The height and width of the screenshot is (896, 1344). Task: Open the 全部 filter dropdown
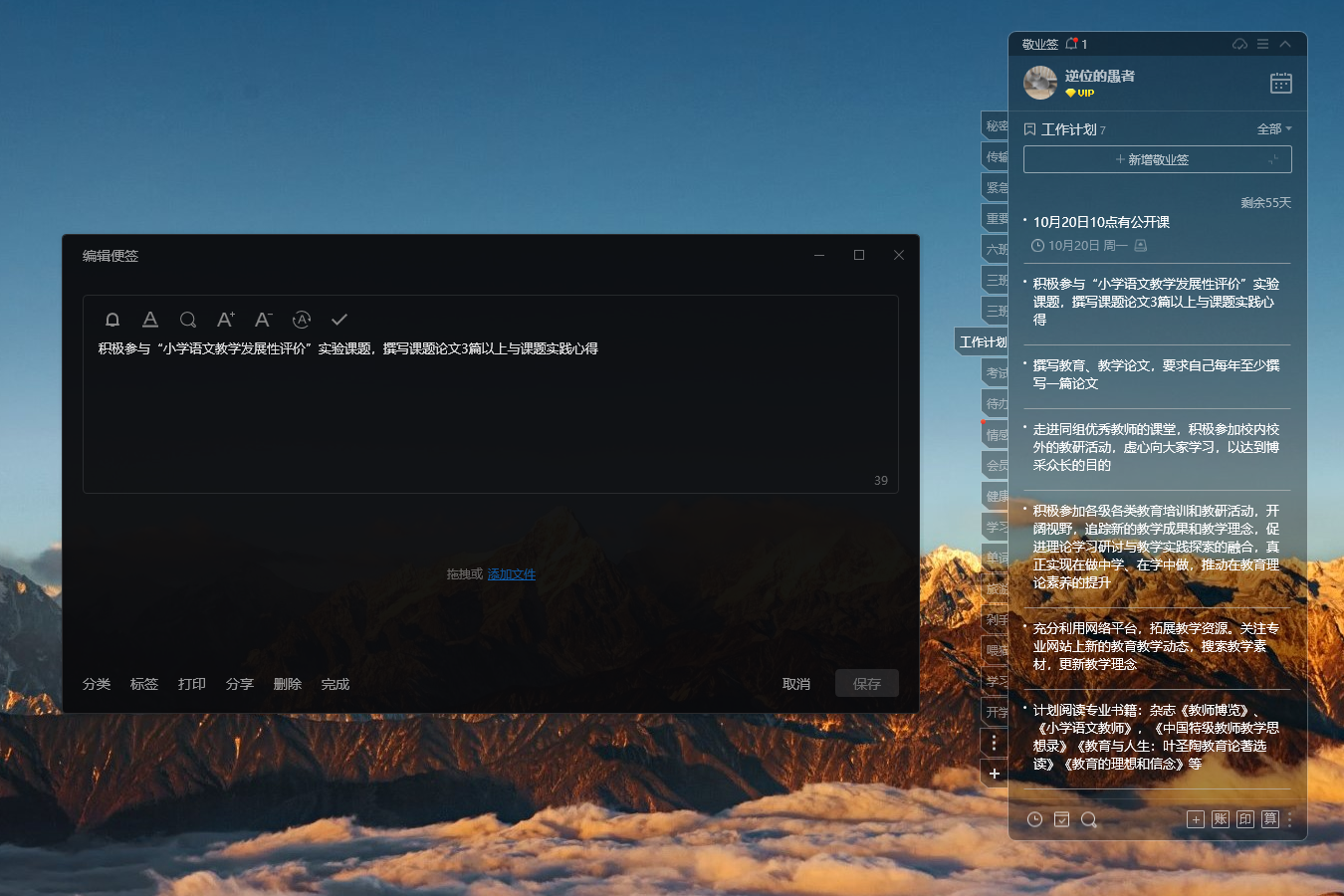pyautogui.click(x=1274, y=129)
